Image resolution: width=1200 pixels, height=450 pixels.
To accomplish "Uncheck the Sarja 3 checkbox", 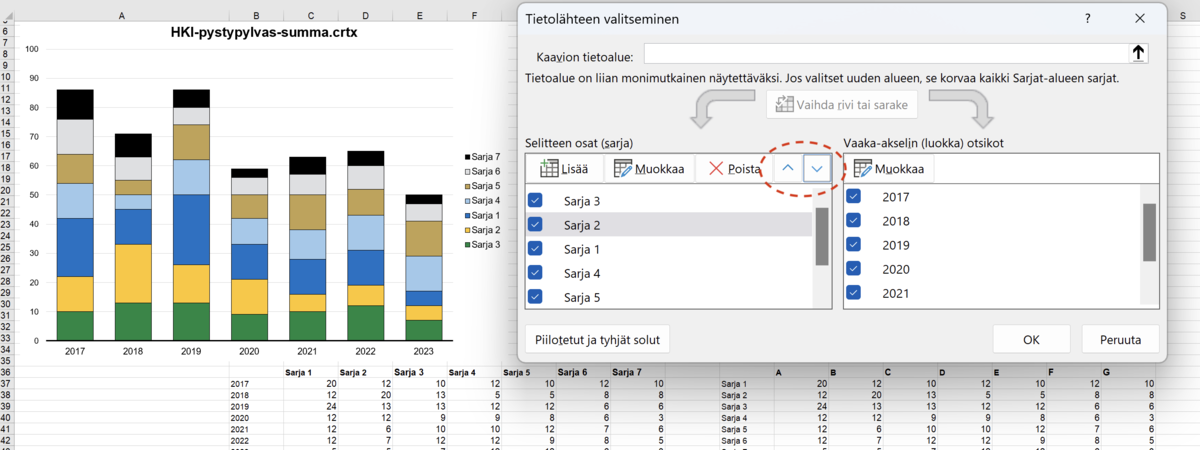I will tap(535, 201).
